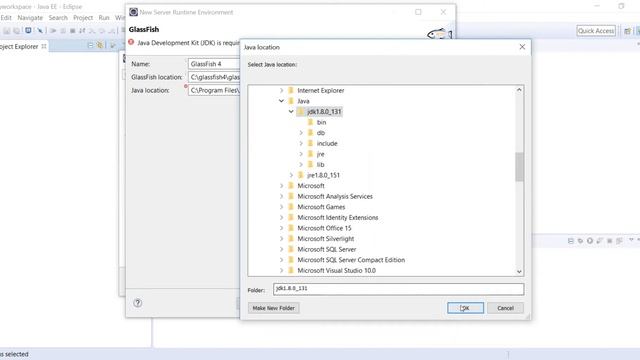Click the Step Over icon in the Eclipse toolbar

[102, 31]
